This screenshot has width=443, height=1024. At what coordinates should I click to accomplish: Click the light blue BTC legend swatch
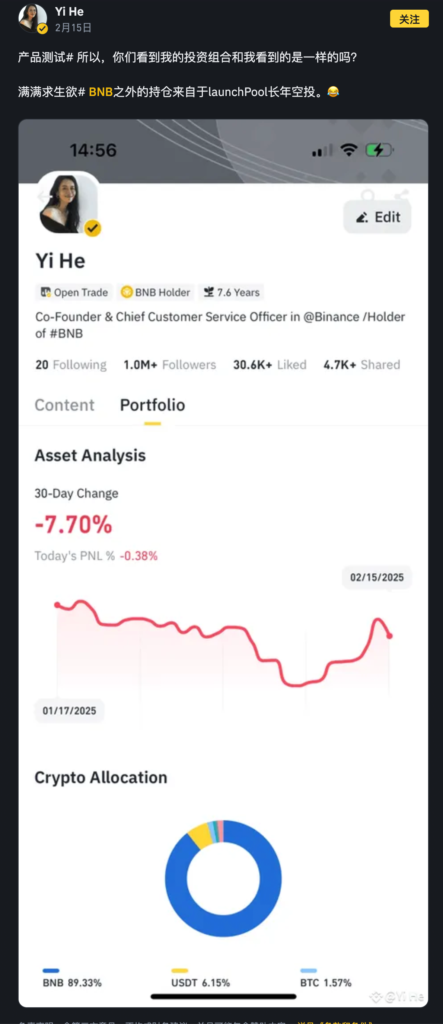309,971
